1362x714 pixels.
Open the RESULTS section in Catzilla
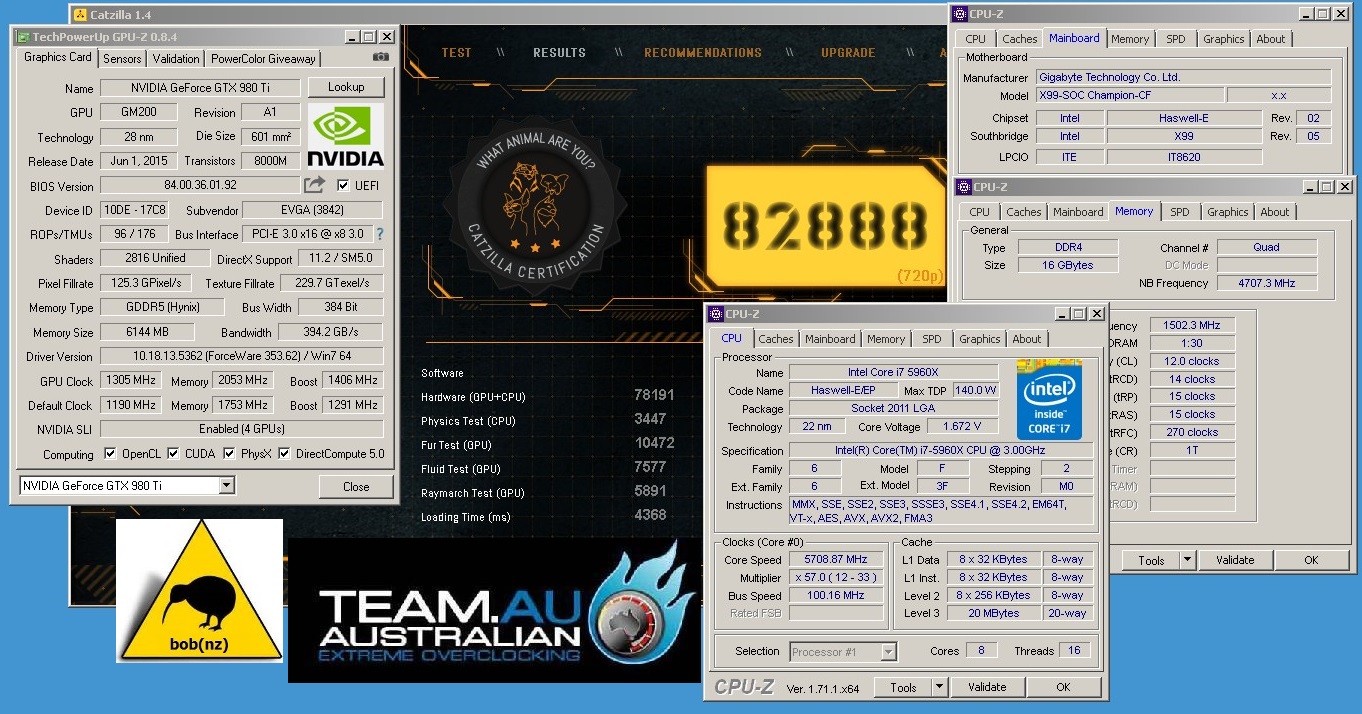click(559, 53)
